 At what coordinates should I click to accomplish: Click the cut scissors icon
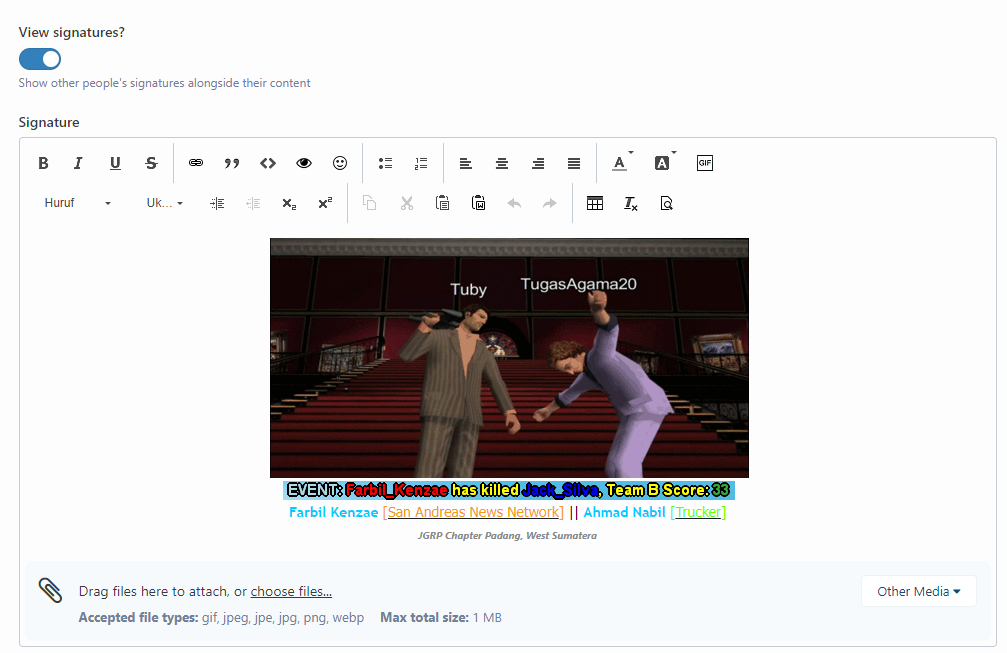coord(407,204)
